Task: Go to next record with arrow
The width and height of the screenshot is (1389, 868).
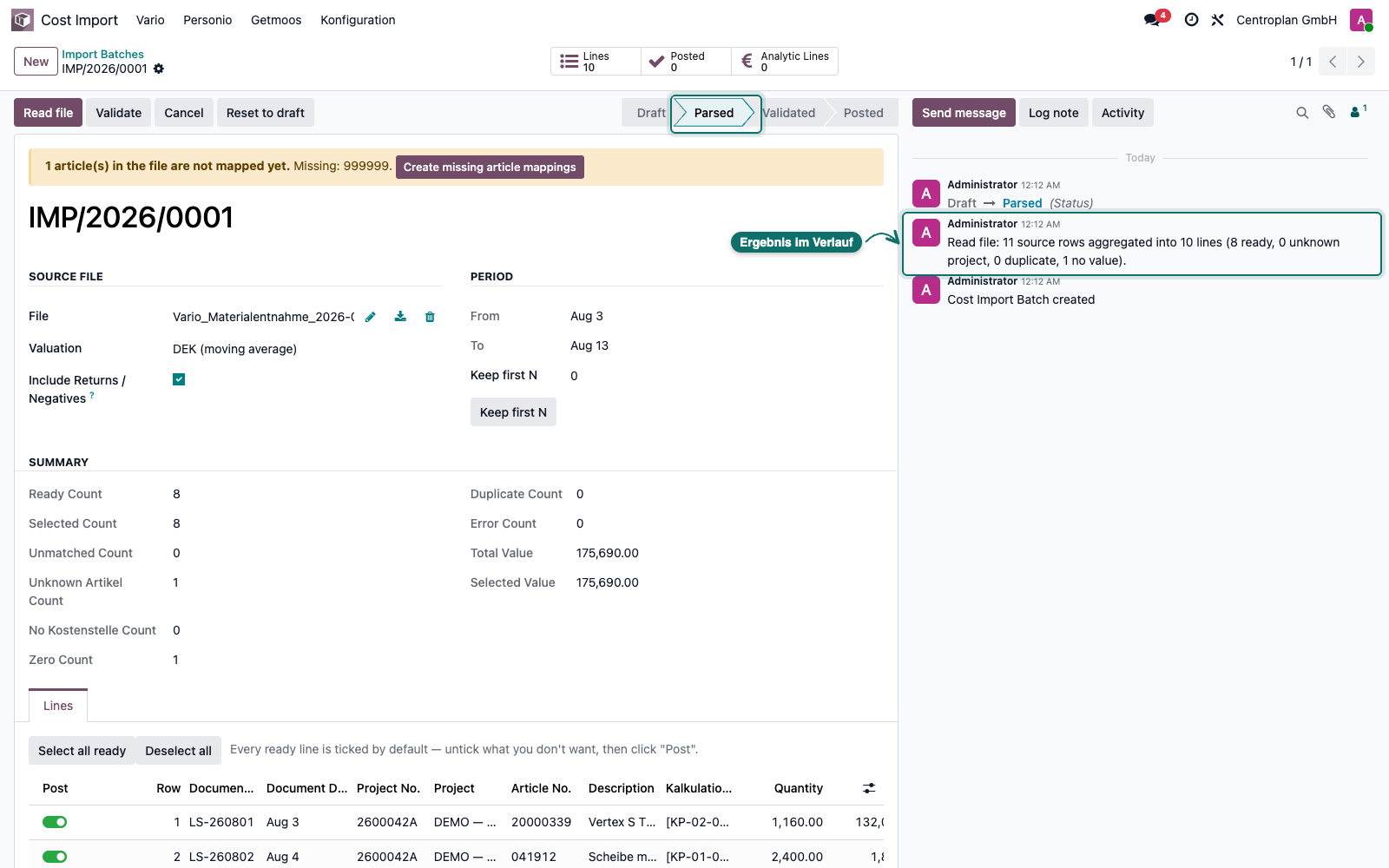Action: tap(1361, 62)
